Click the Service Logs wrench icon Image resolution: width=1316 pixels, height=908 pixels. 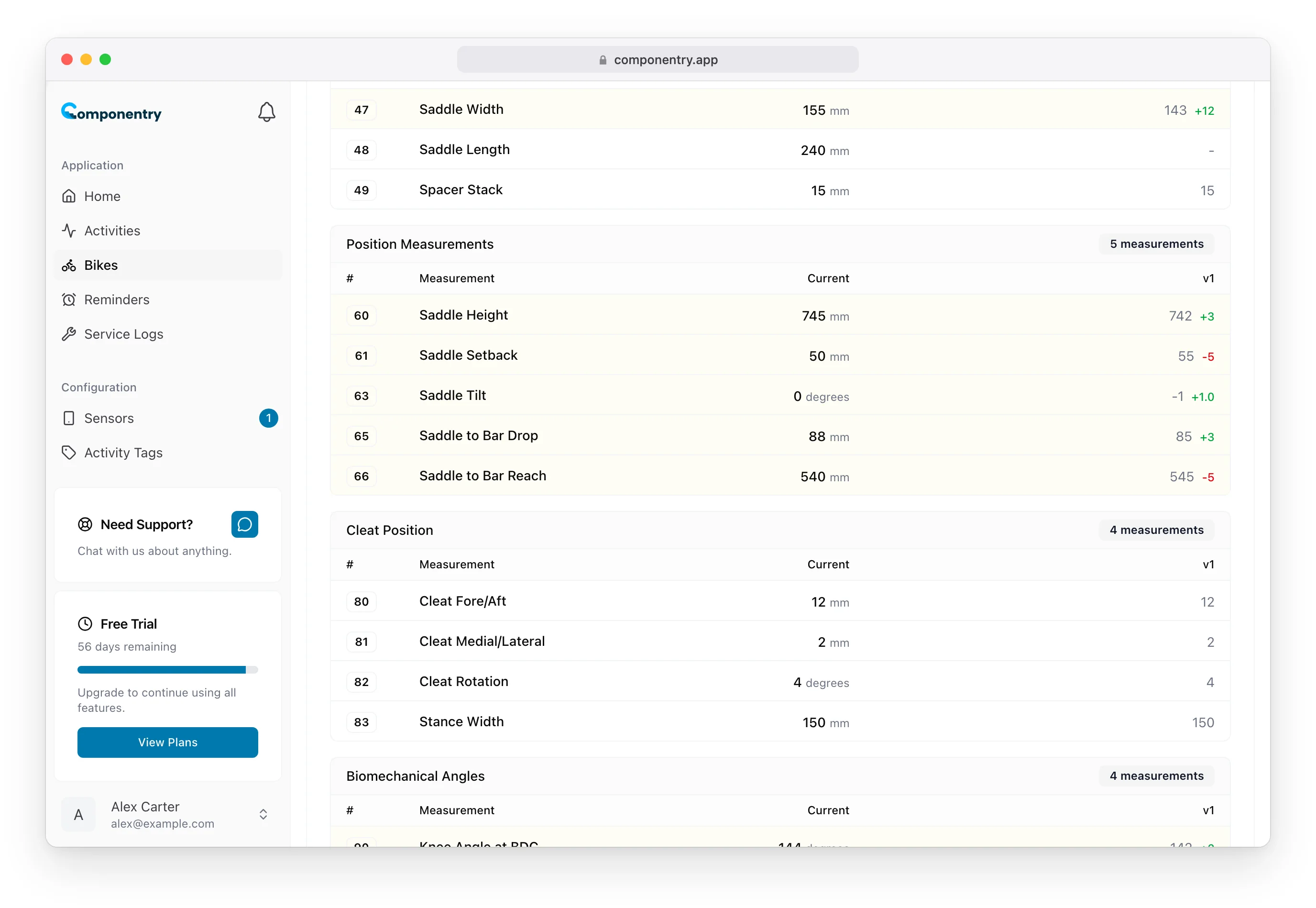coord(69,334)
